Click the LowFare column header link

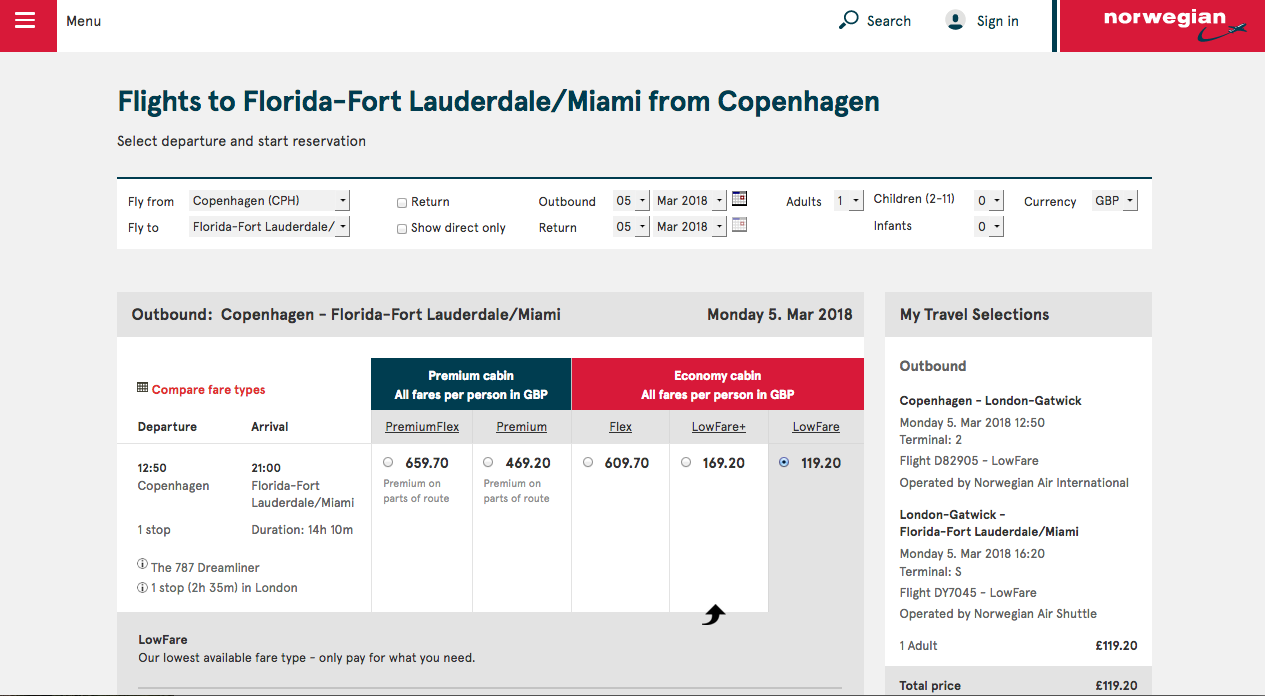(x=816, y=427)
